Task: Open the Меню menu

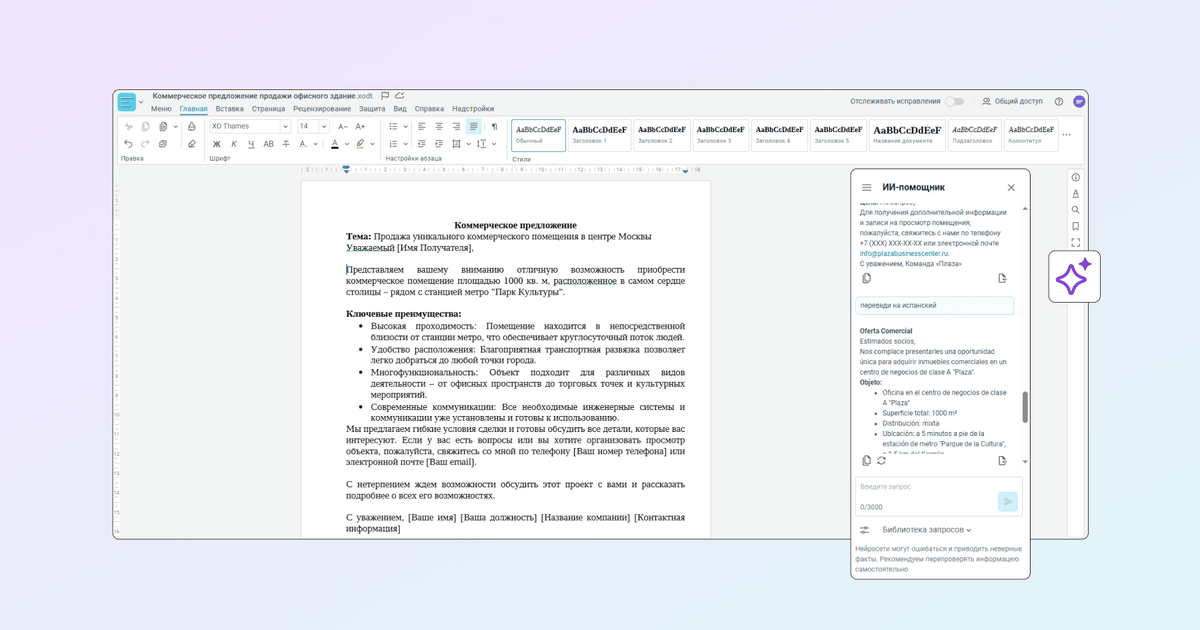Action: point(161,109)
